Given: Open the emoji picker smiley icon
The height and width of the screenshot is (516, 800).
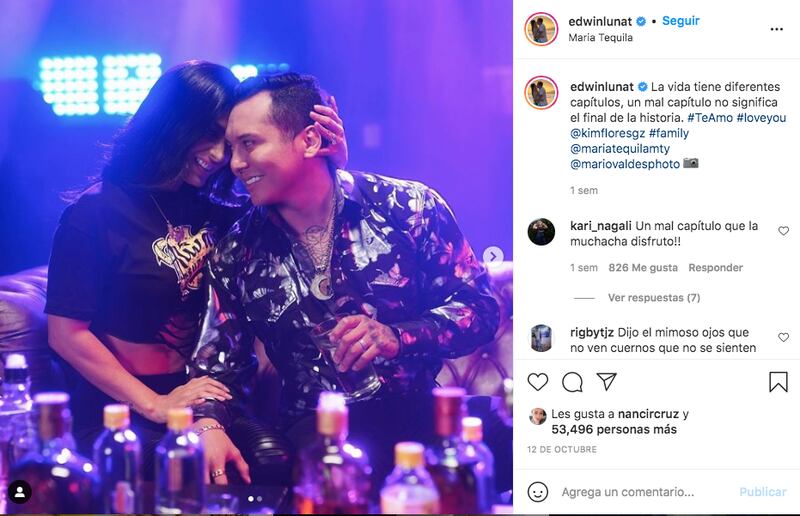Looking at the screenshot, I should click(538, 492).
